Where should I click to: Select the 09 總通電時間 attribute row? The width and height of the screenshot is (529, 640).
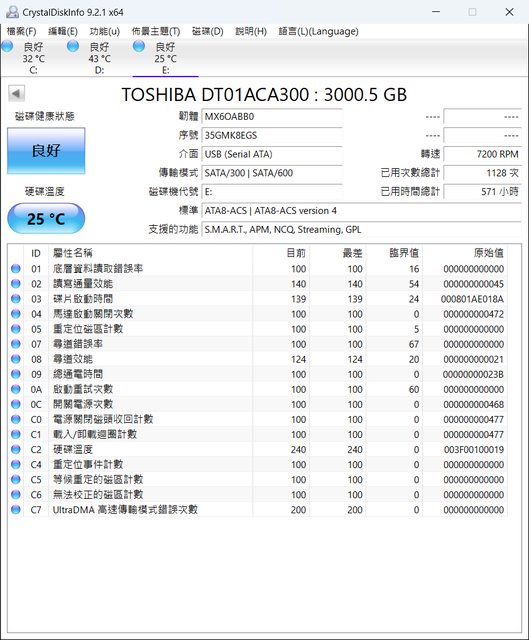pyautogui.click(x=258, y=374)
